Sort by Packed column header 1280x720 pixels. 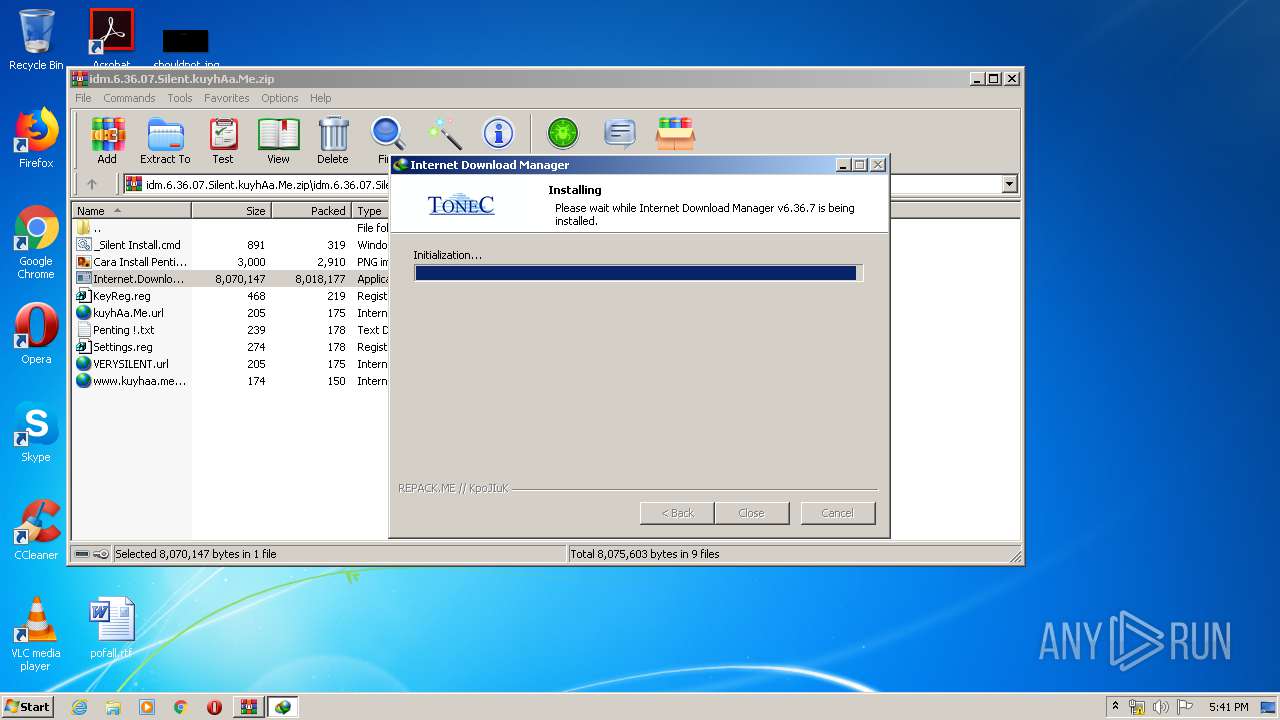pos(311,211)
